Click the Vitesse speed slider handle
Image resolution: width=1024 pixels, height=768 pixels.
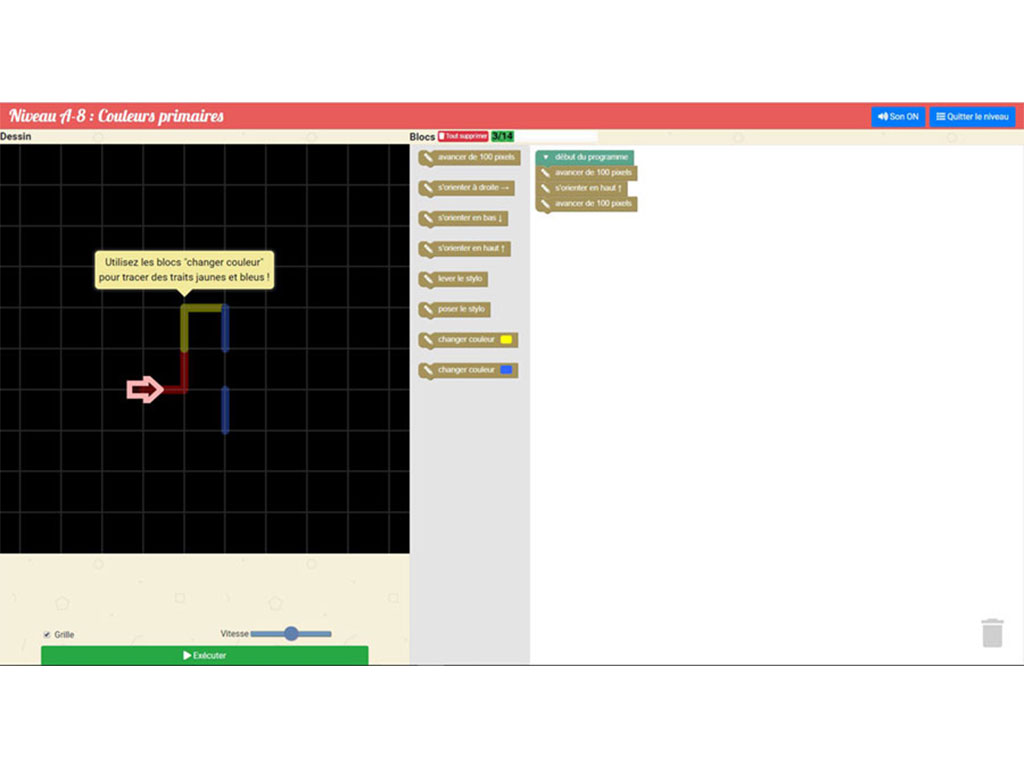[x=291, y=633]
